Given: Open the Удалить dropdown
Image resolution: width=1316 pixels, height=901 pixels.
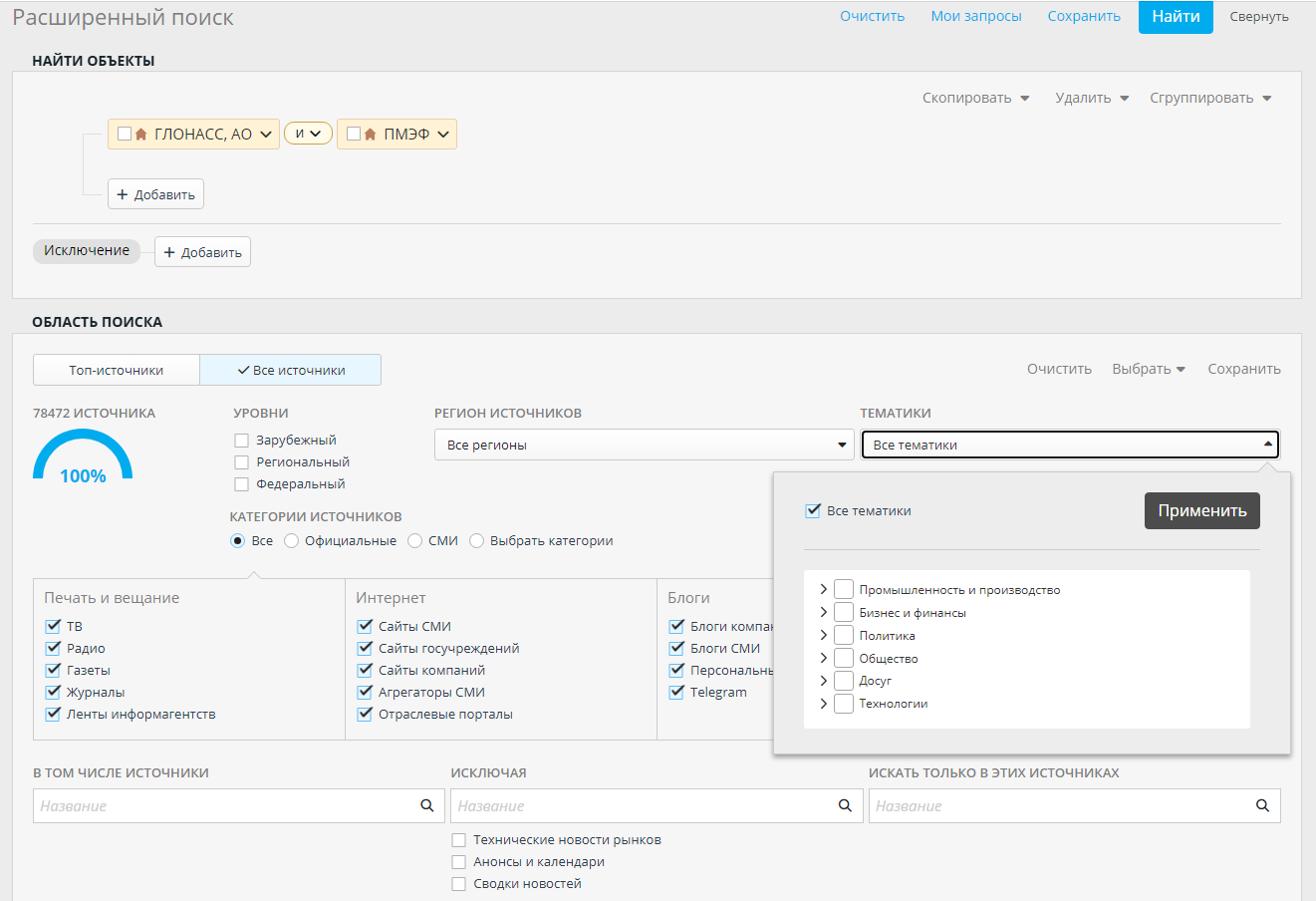Looking at the screenshot, I should [x=1092, y=98].
